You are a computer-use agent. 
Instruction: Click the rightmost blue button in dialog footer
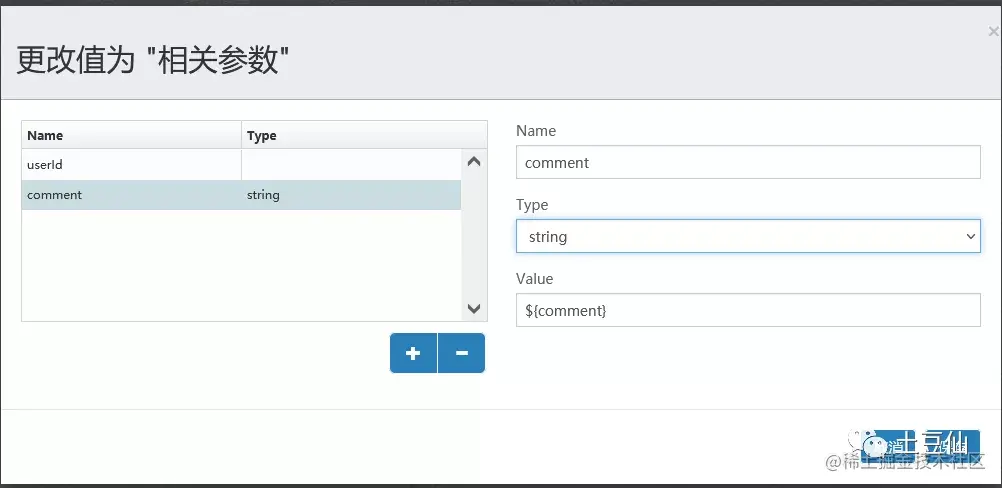(951, 445)
